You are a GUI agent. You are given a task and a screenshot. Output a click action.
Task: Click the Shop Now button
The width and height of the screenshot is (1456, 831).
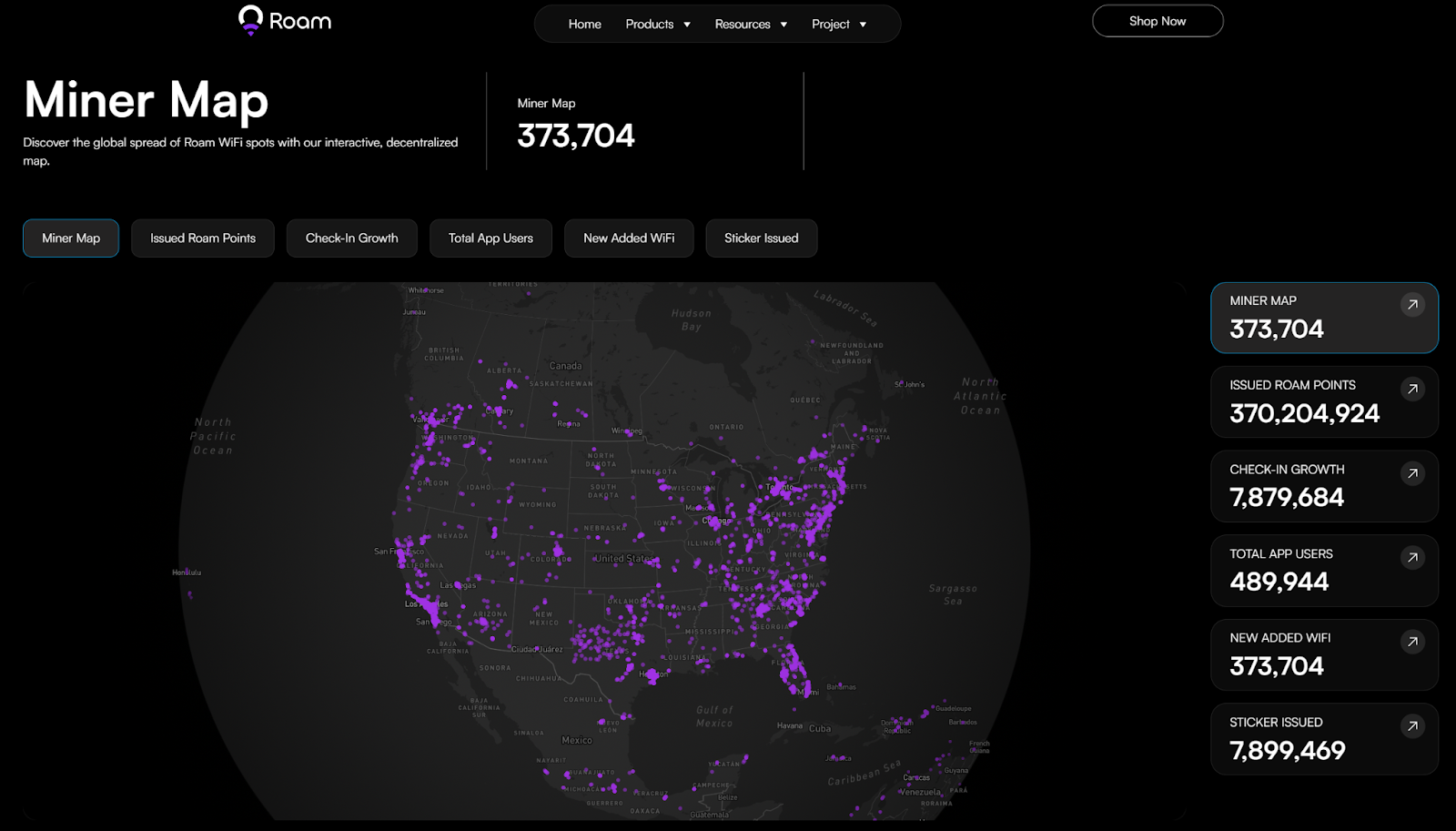click(x=1158, y=21)
